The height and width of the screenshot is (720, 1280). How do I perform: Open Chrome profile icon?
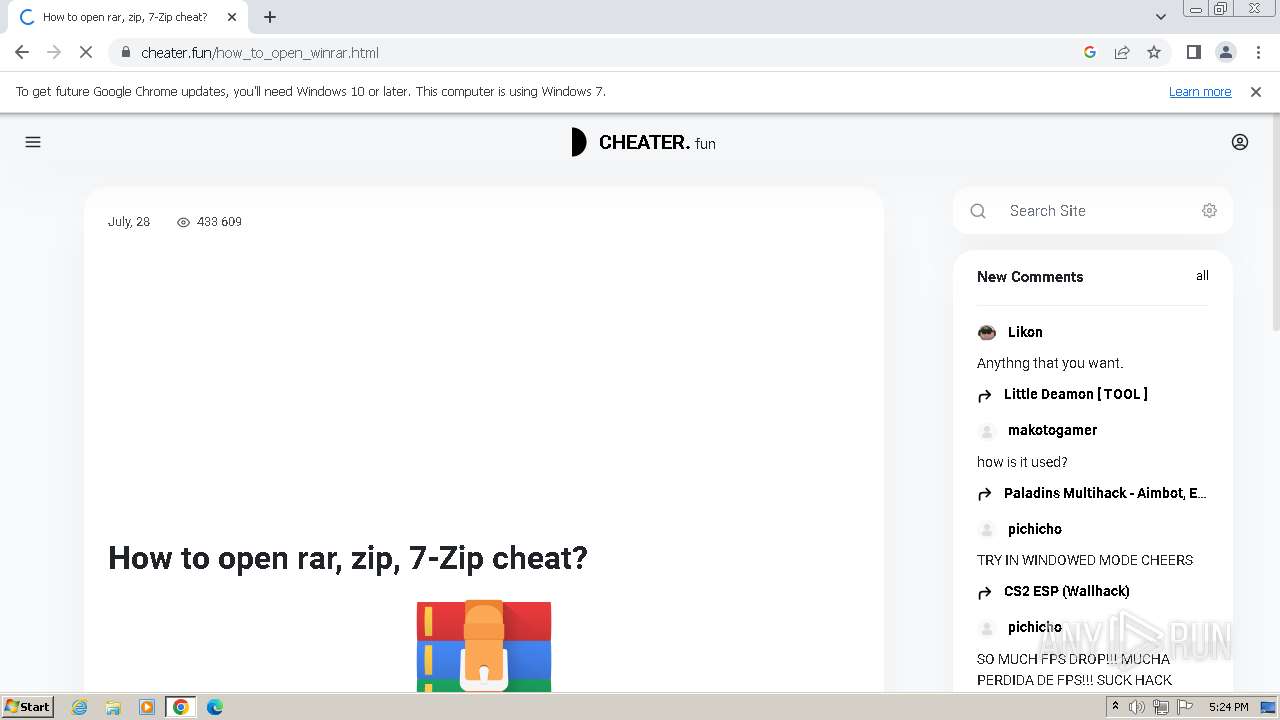[x=1225, y=52]
